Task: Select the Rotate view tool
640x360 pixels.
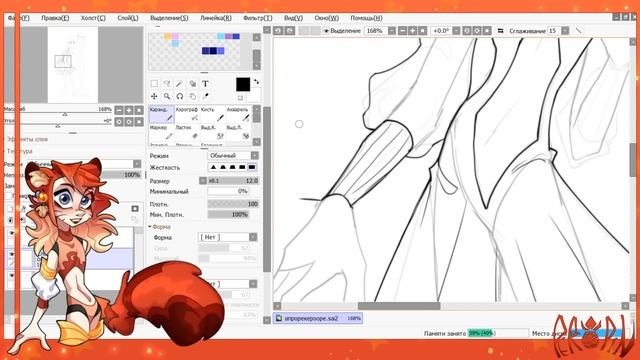Action: pyautogui.click(x=180, y=96)
